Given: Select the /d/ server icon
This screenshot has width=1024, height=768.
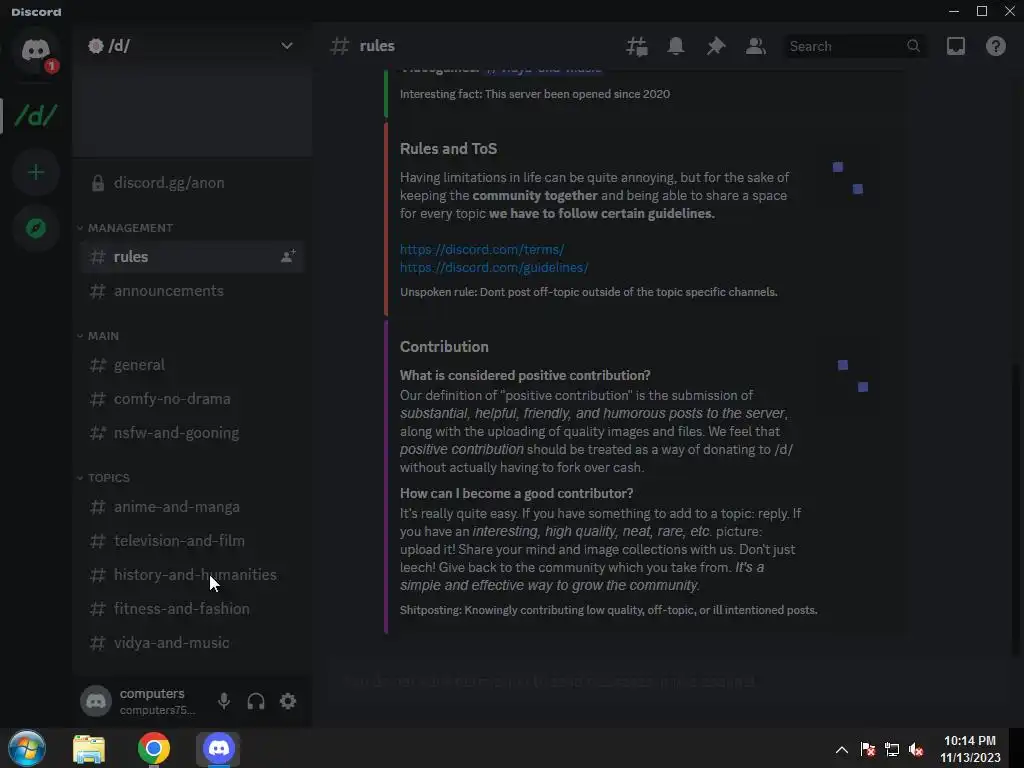Looking at the screenshot, I should [36, 116].
